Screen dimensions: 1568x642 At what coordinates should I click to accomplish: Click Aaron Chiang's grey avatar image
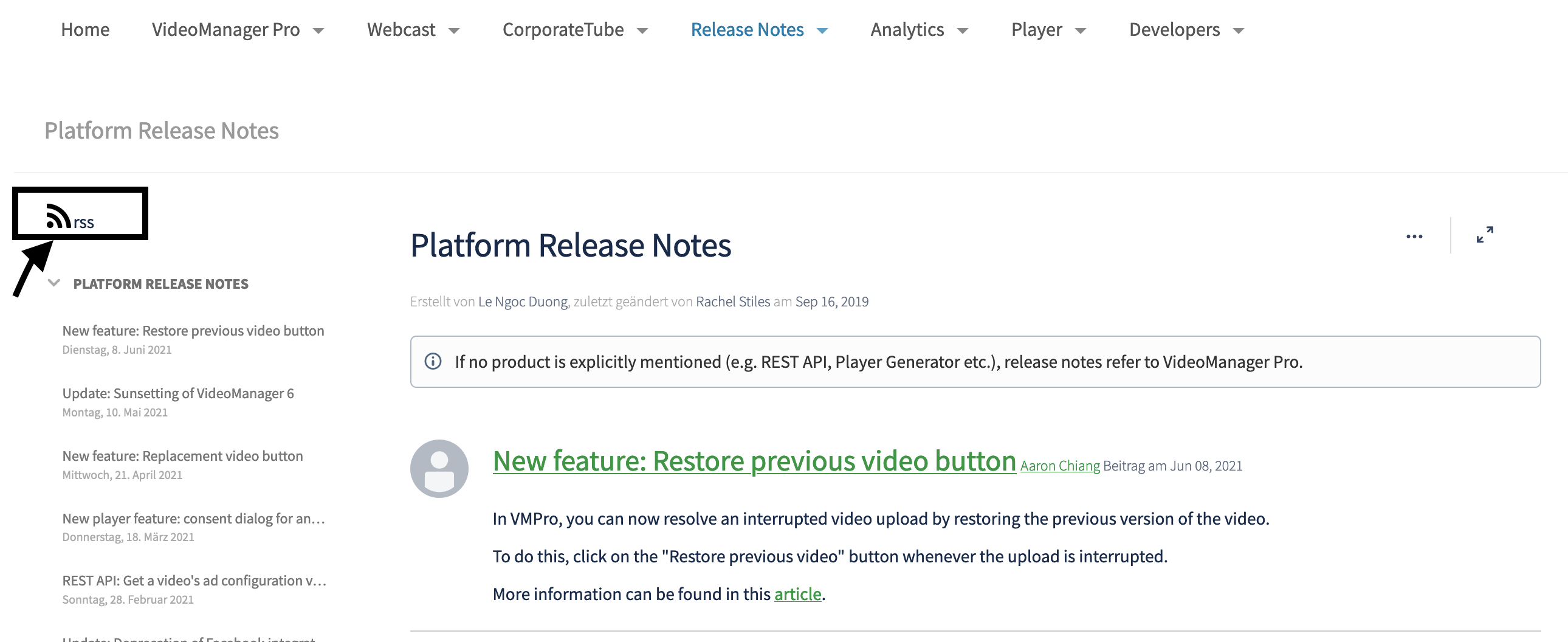point(439,468)
